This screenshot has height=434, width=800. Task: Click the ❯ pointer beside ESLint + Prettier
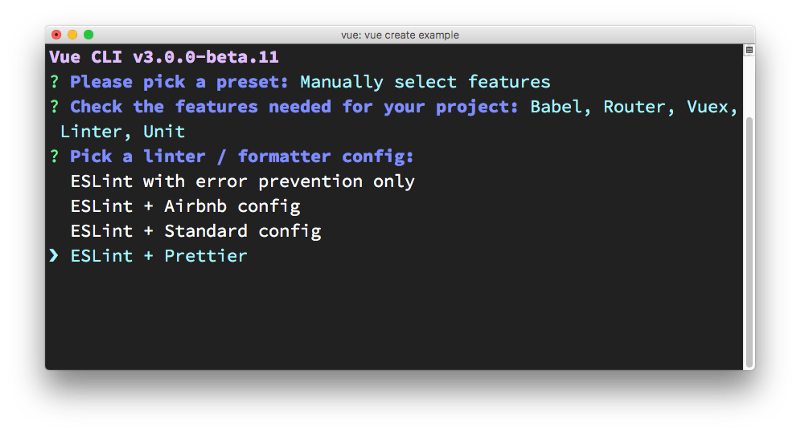point(54,257)
